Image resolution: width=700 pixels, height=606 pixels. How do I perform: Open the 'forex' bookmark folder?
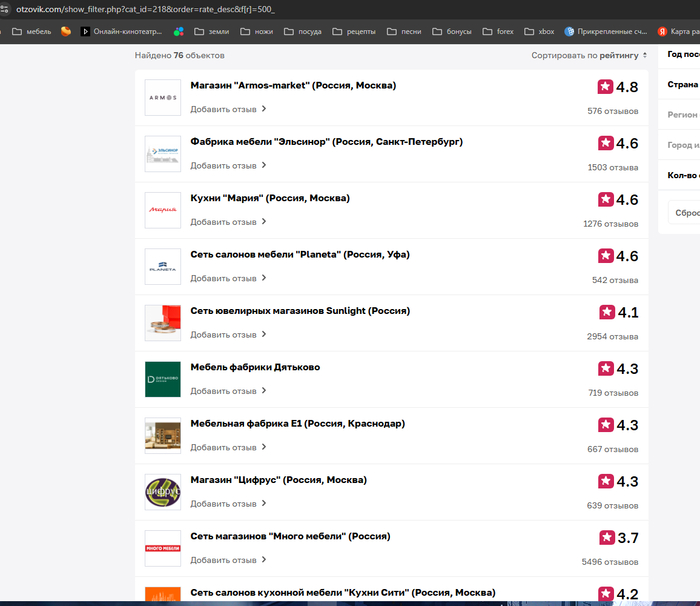[x=498, y=31]
